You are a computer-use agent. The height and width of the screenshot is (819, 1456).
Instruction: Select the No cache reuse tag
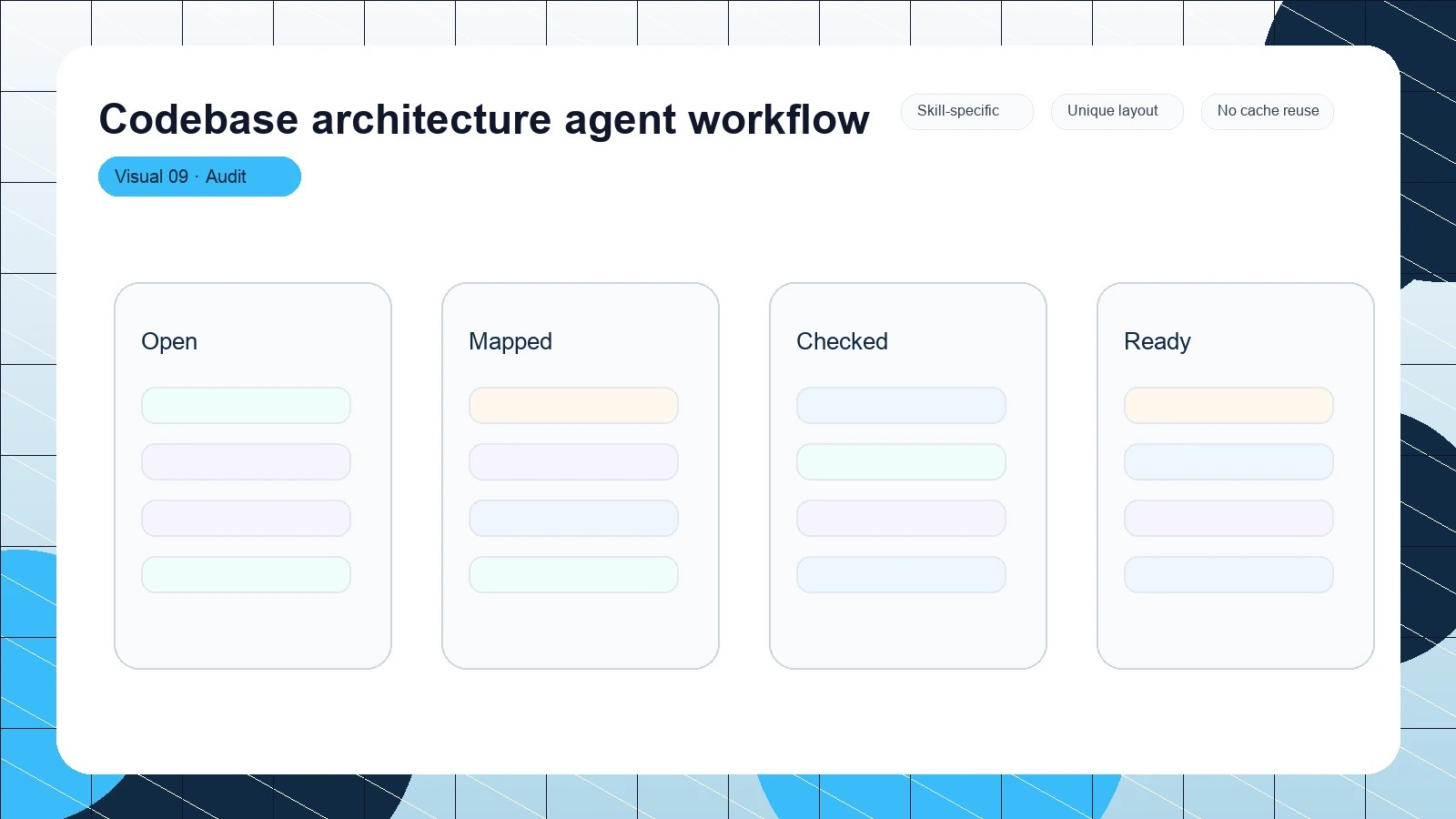[x=1267, y=111]
